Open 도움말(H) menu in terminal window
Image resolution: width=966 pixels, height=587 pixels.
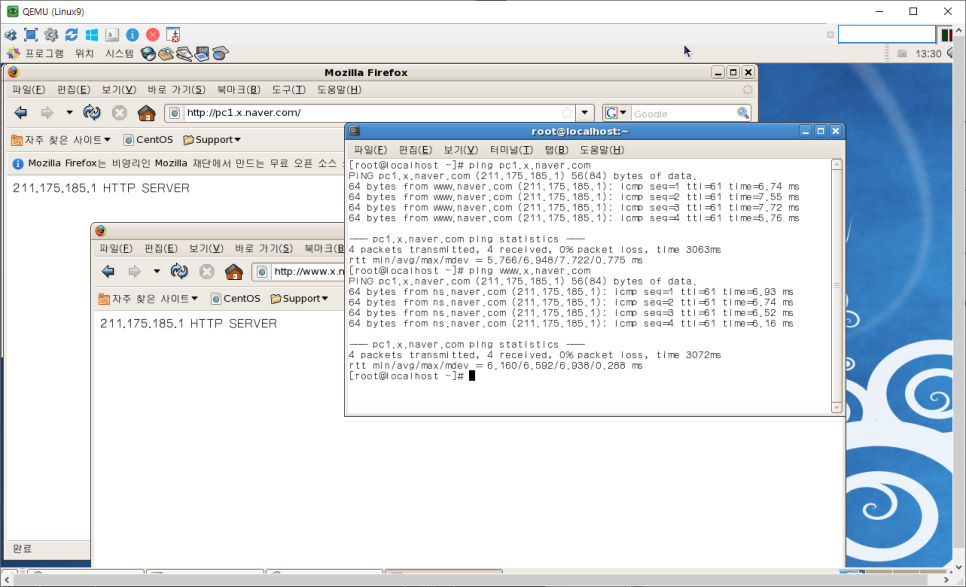tap(602, 150)
